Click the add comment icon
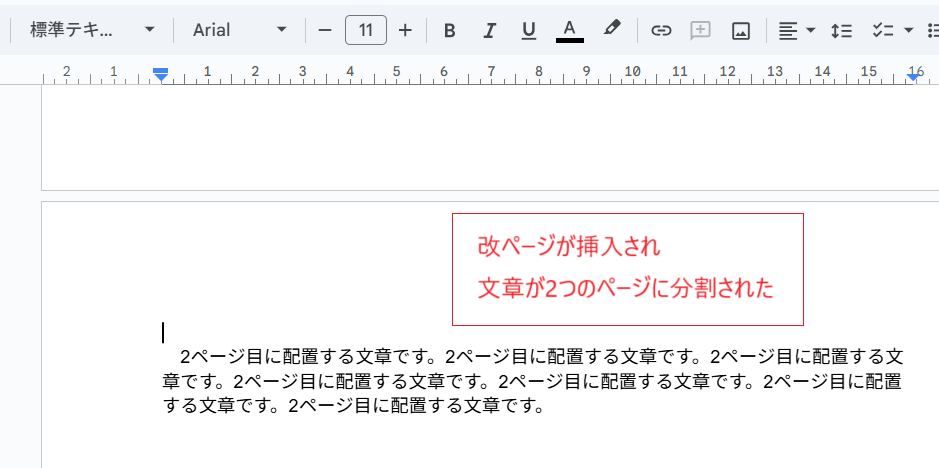Screen dimensions: 939x468 tap(700, 31)
